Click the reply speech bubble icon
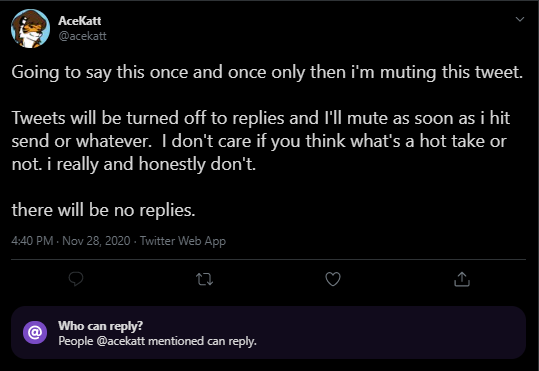Image resolution: width=539 pixels, height=371 pixels. 76,279
